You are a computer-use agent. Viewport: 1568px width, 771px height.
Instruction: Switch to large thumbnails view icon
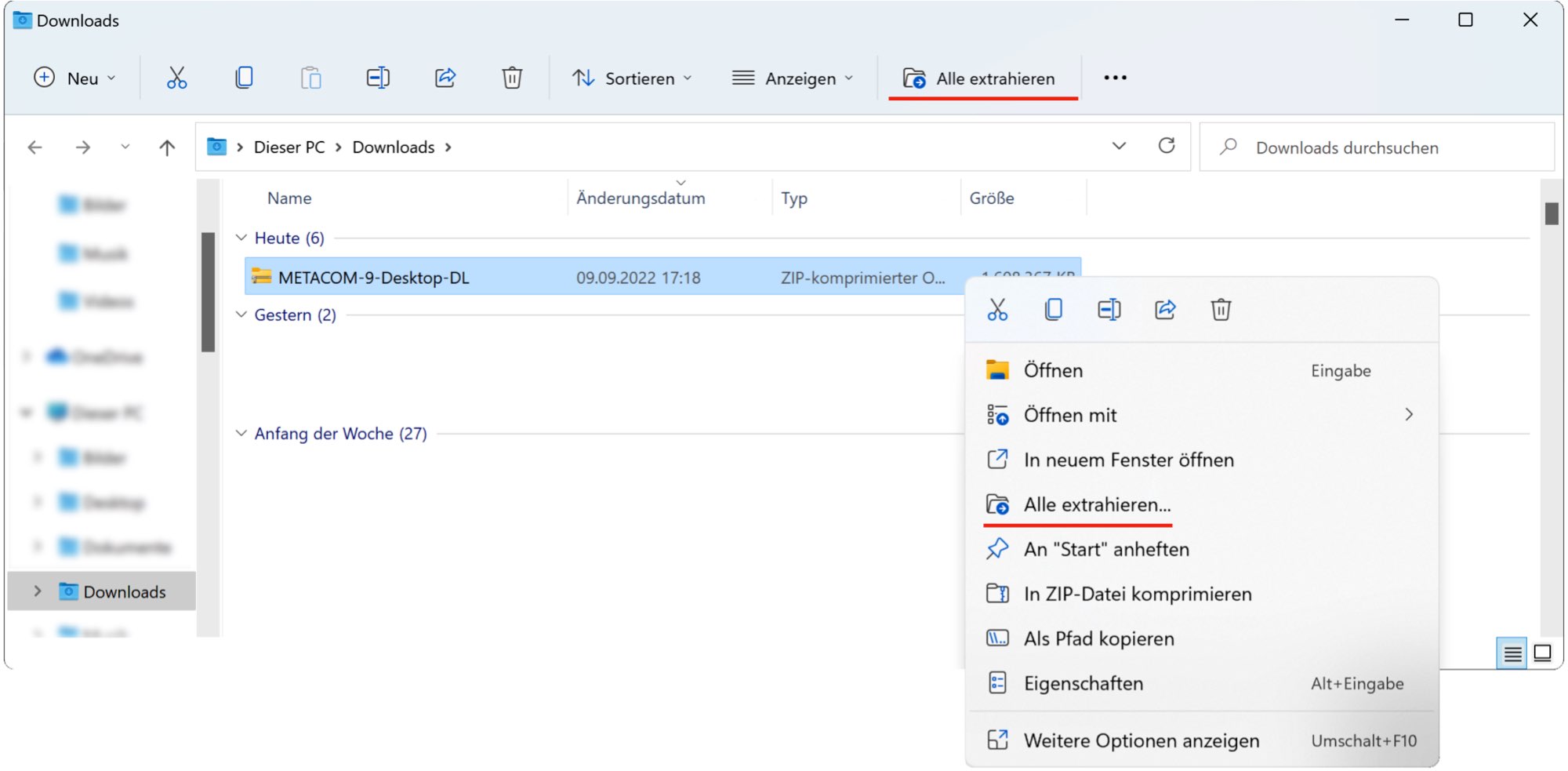(1542, 653)
